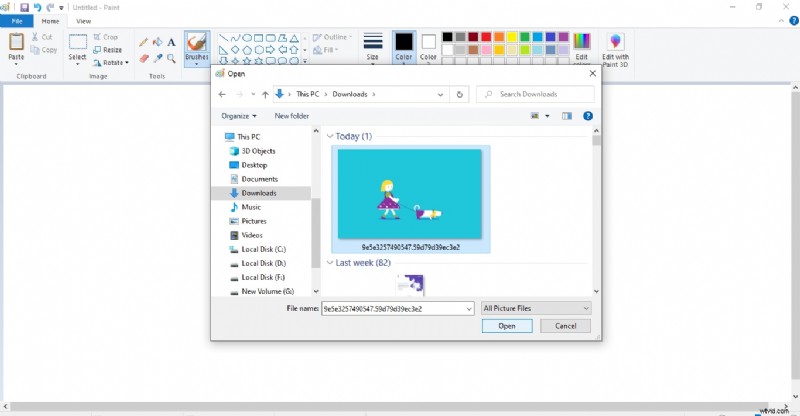Viewport: 800px width, 416px height.
Task: Toggle the preview pane in Open dialog
Action: (x=567, y=116)
